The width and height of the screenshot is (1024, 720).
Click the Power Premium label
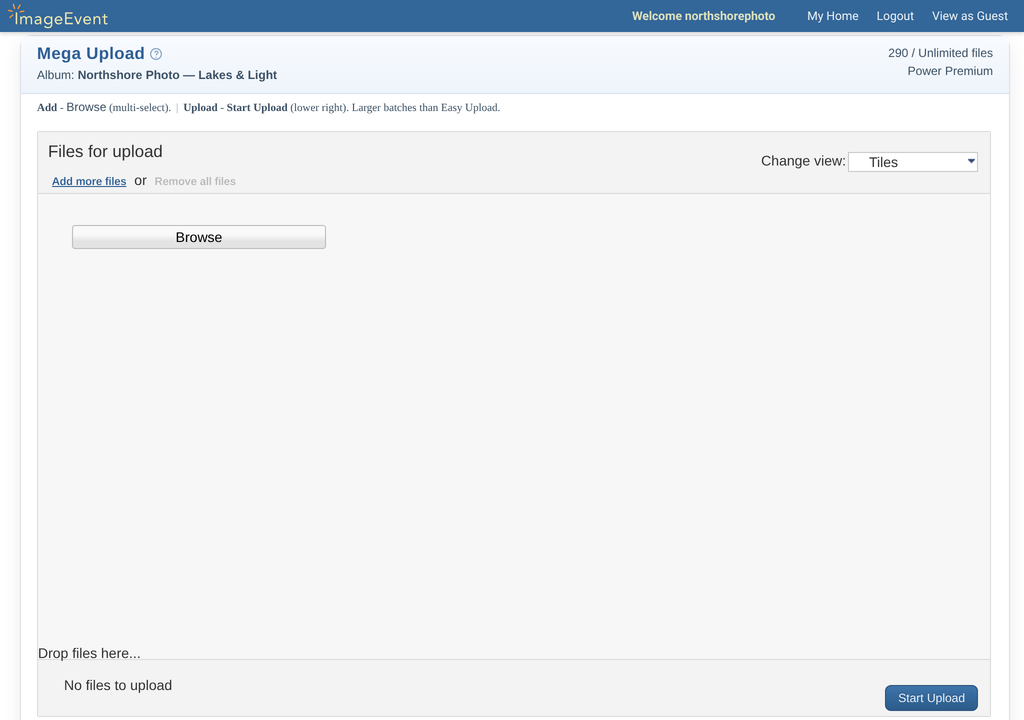[x=950, y=71]
